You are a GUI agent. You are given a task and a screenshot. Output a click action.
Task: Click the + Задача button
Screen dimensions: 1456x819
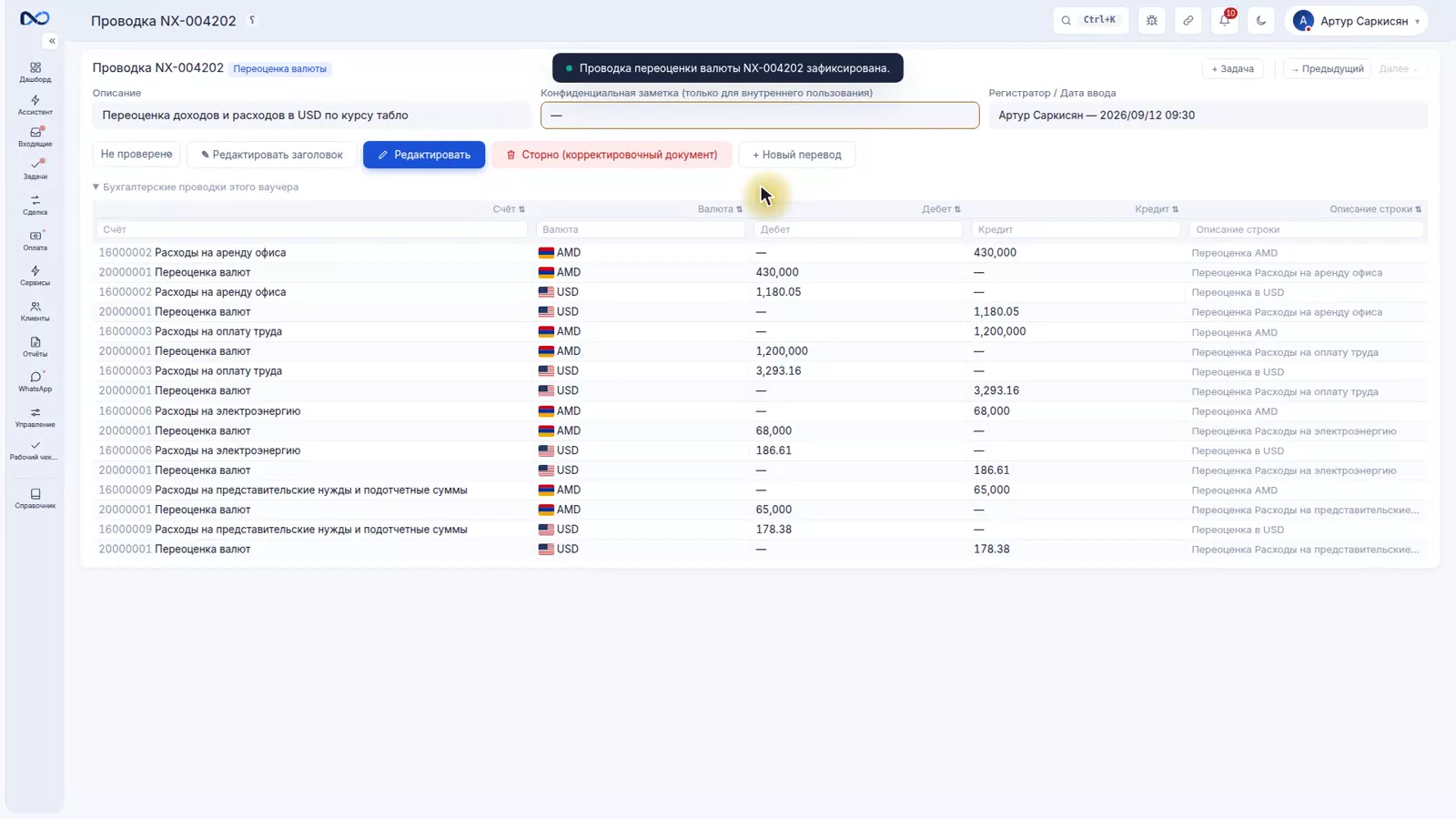point(1232,68)
